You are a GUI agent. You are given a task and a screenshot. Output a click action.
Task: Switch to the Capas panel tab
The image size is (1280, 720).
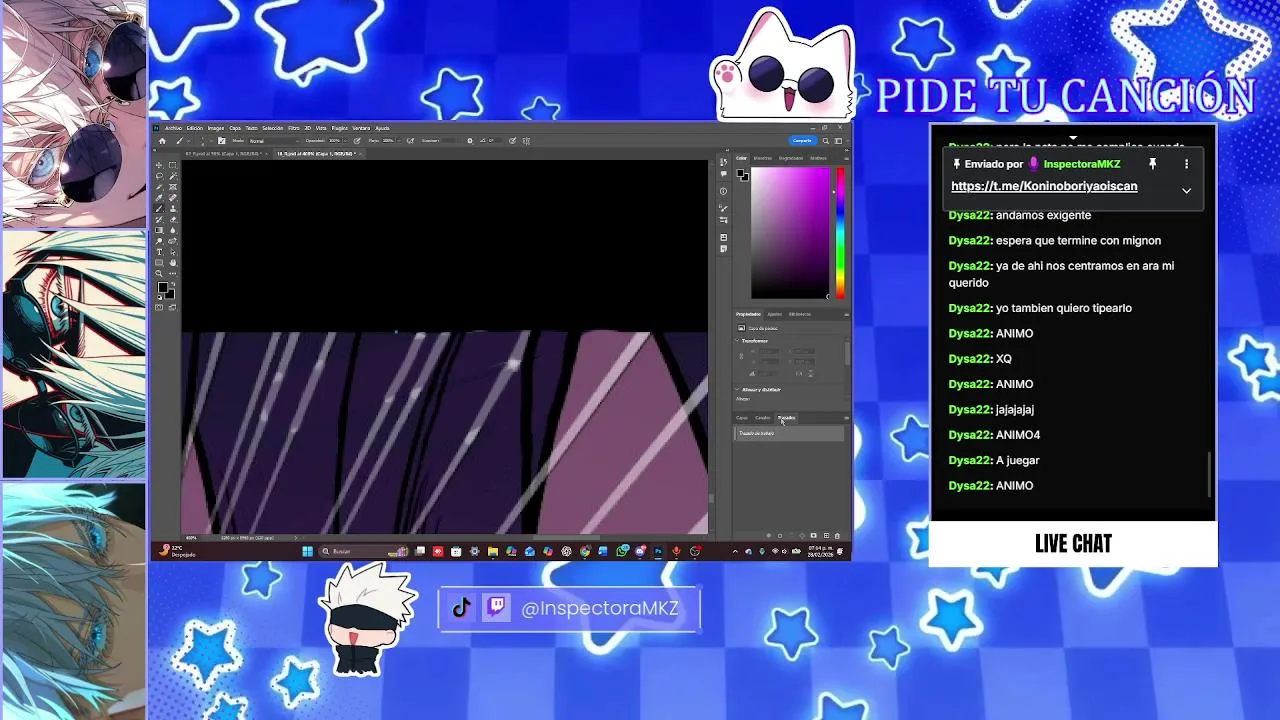coord(741,418)
